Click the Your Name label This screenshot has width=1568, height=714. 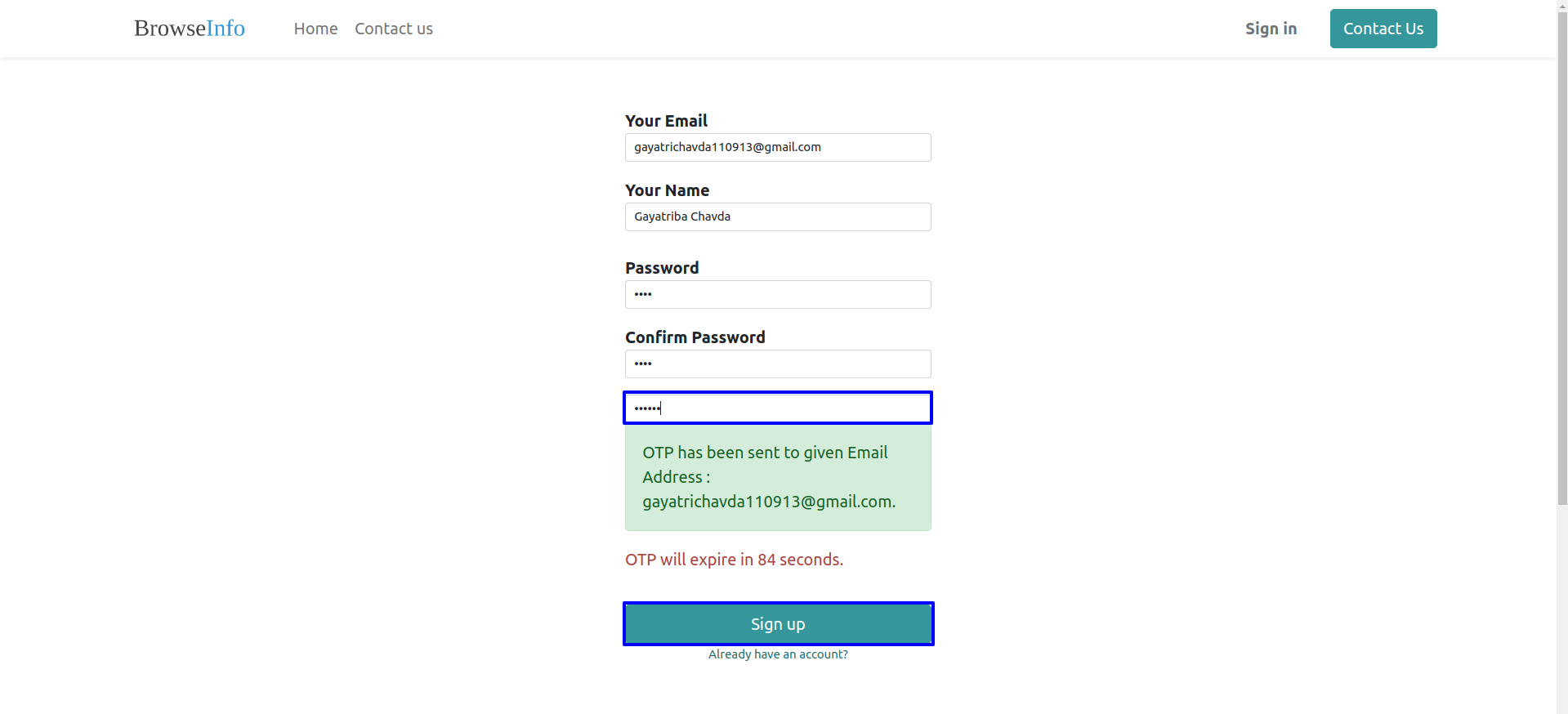(x=667, y=190)
